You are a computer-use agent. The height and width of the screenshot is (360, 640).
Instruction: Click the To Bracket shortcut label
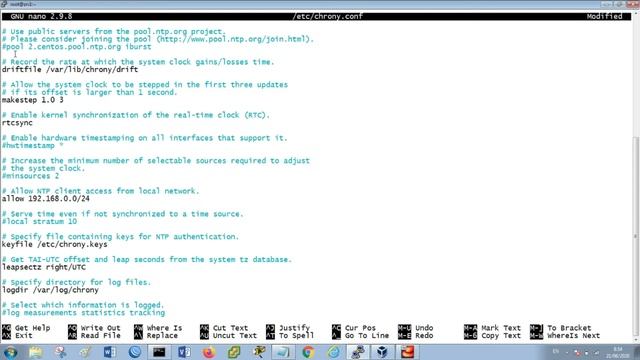pos(569,328)
